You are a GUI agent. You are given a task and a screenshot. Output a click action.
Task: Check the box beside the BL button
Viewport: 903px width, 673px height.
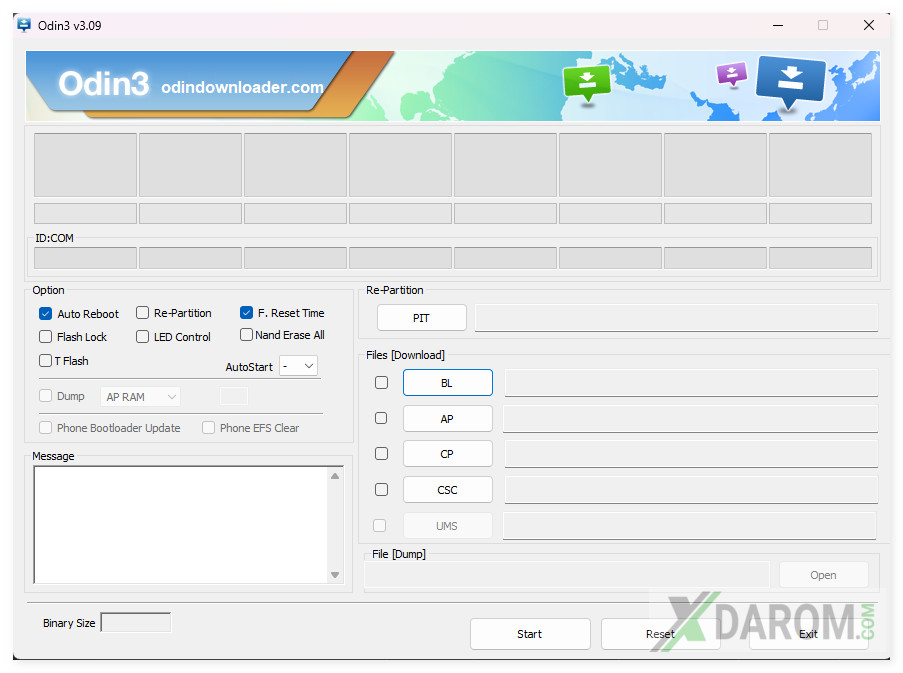point(381,382)
